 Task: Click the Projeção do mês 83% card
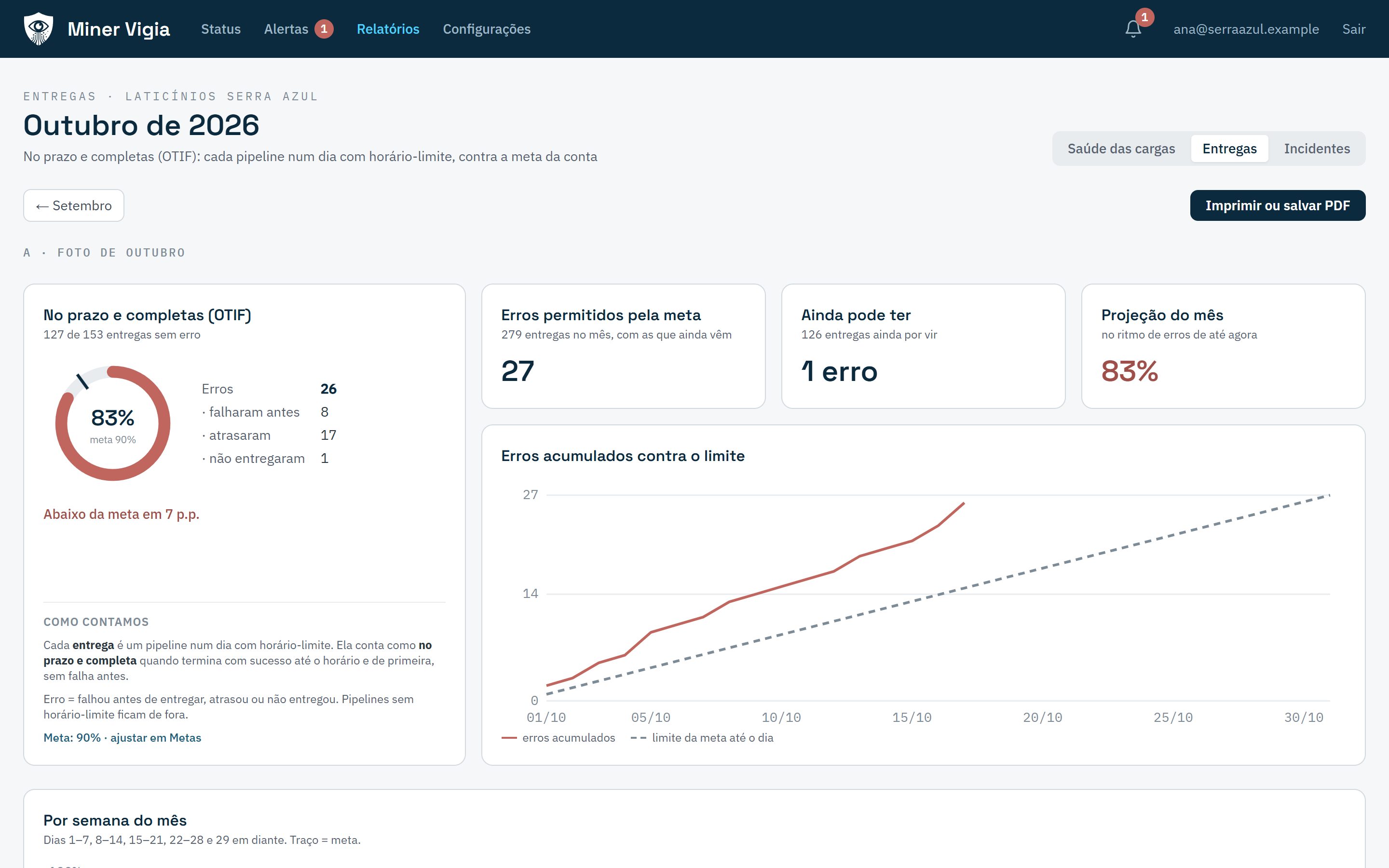[x=1223, y=346]
